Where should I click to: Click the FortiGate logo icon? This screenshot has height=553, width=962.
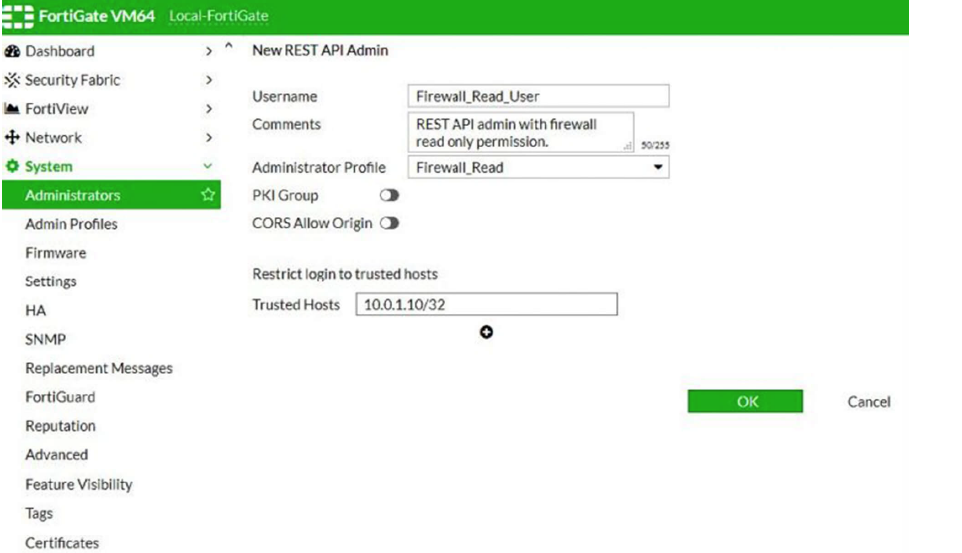coord(18,16)
